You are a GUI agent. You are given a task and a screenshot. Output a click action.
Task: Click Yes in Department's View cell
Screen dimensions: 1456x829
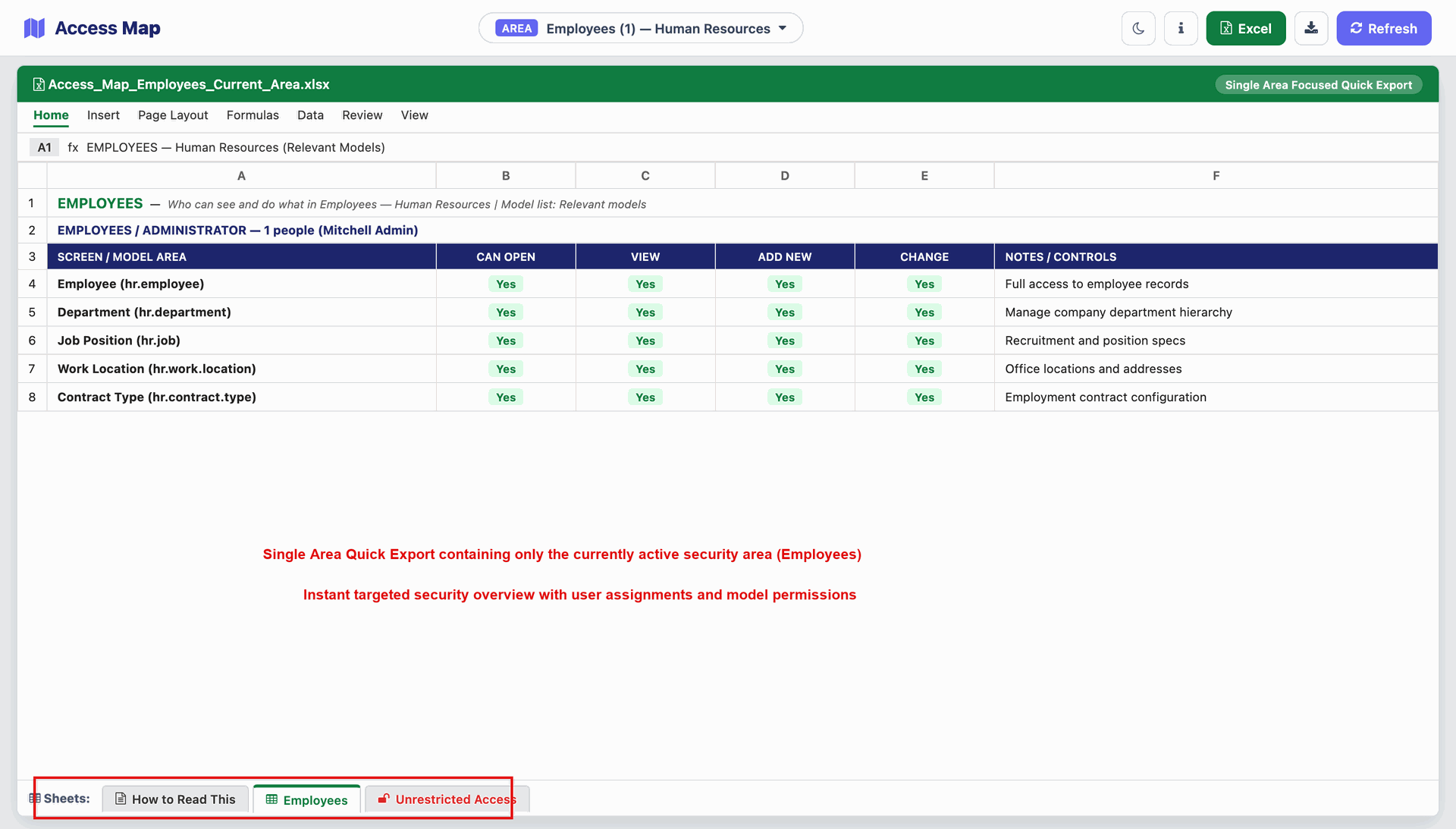point(645,312)
